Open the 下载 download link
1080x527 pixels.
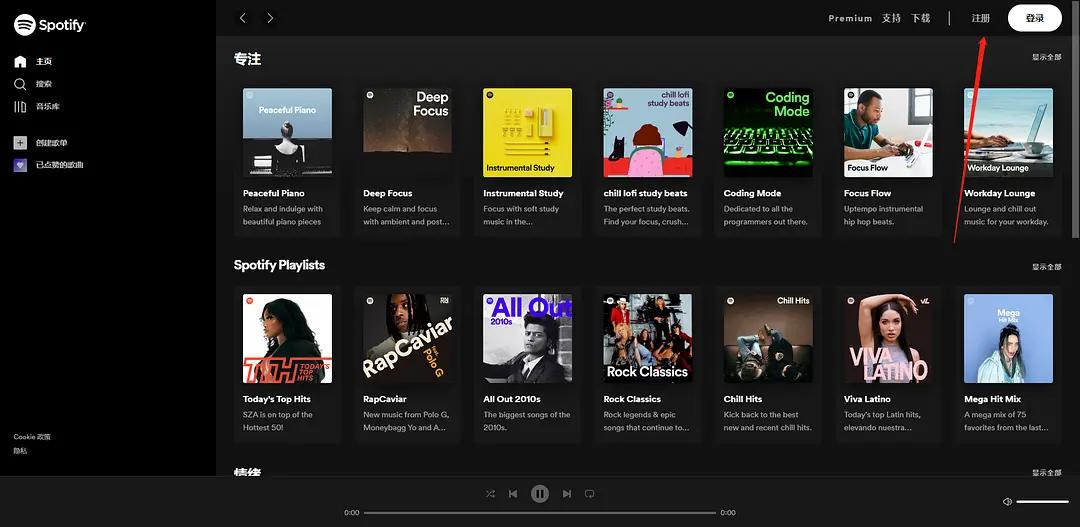pos(921,19)
